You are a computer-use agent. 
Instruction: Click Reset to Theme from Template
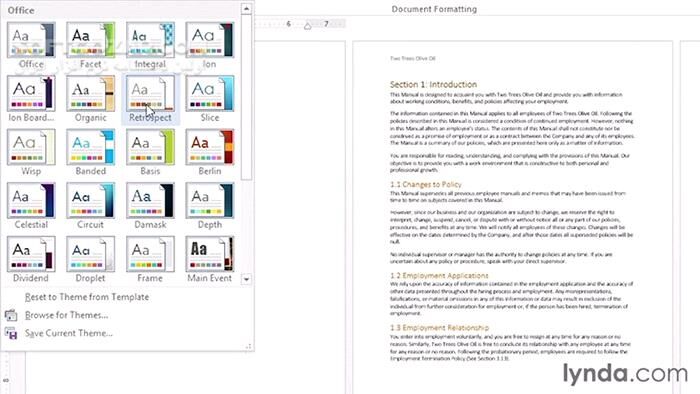87,297
